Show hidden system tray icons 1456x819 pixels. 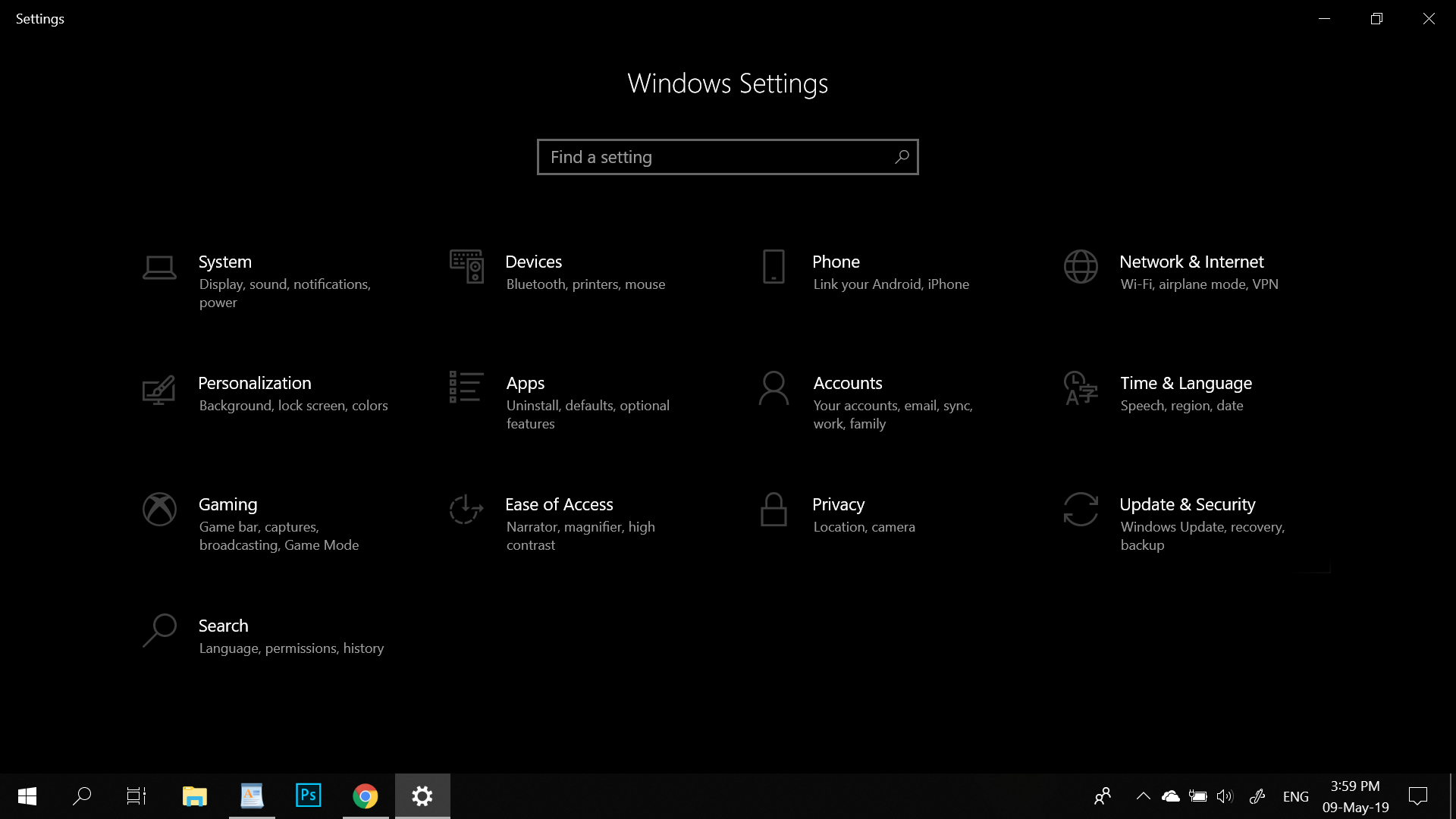coord(1143,796)
